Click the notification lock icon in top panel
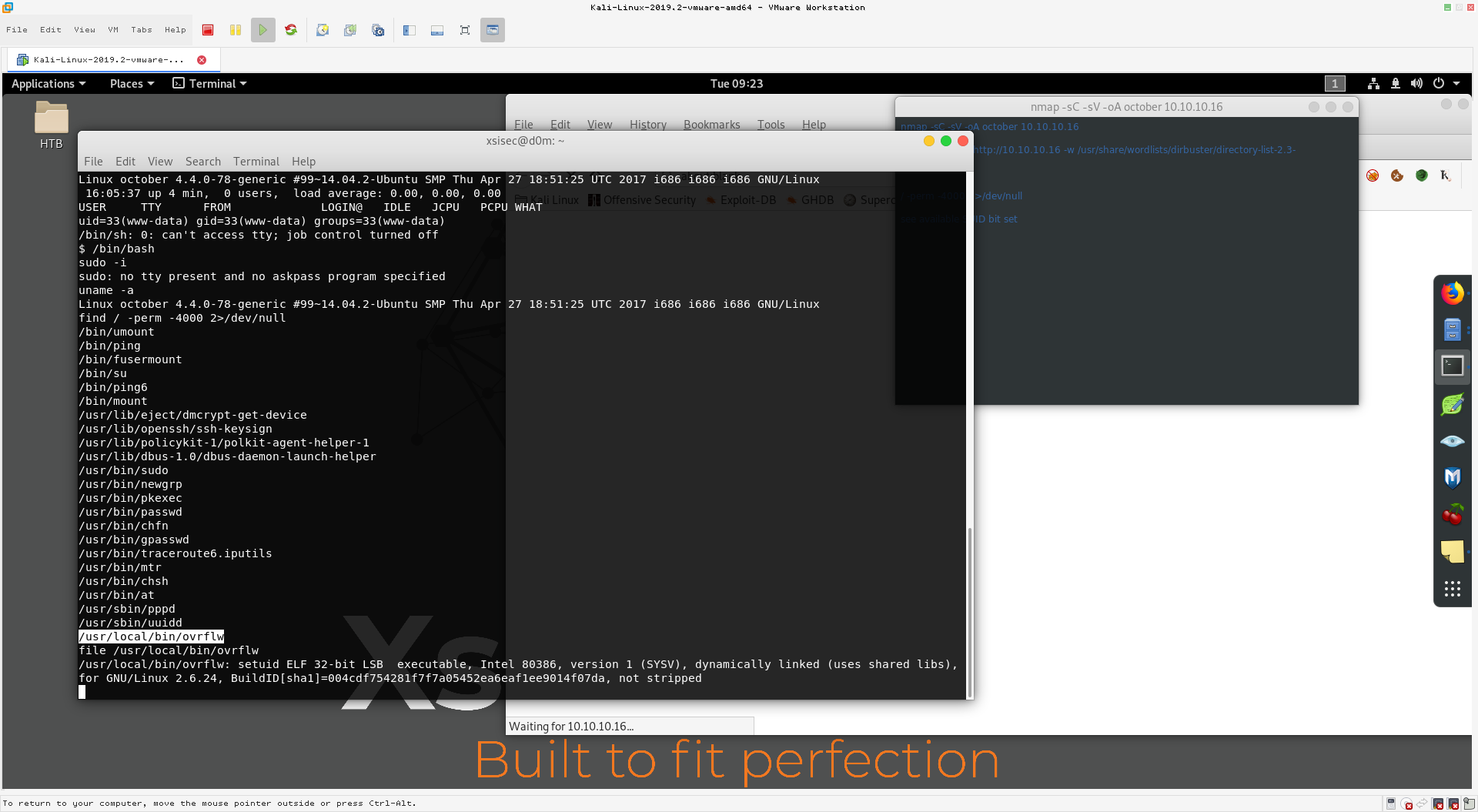Viewport: 1478px width, 812px height. click(1395, 83)
